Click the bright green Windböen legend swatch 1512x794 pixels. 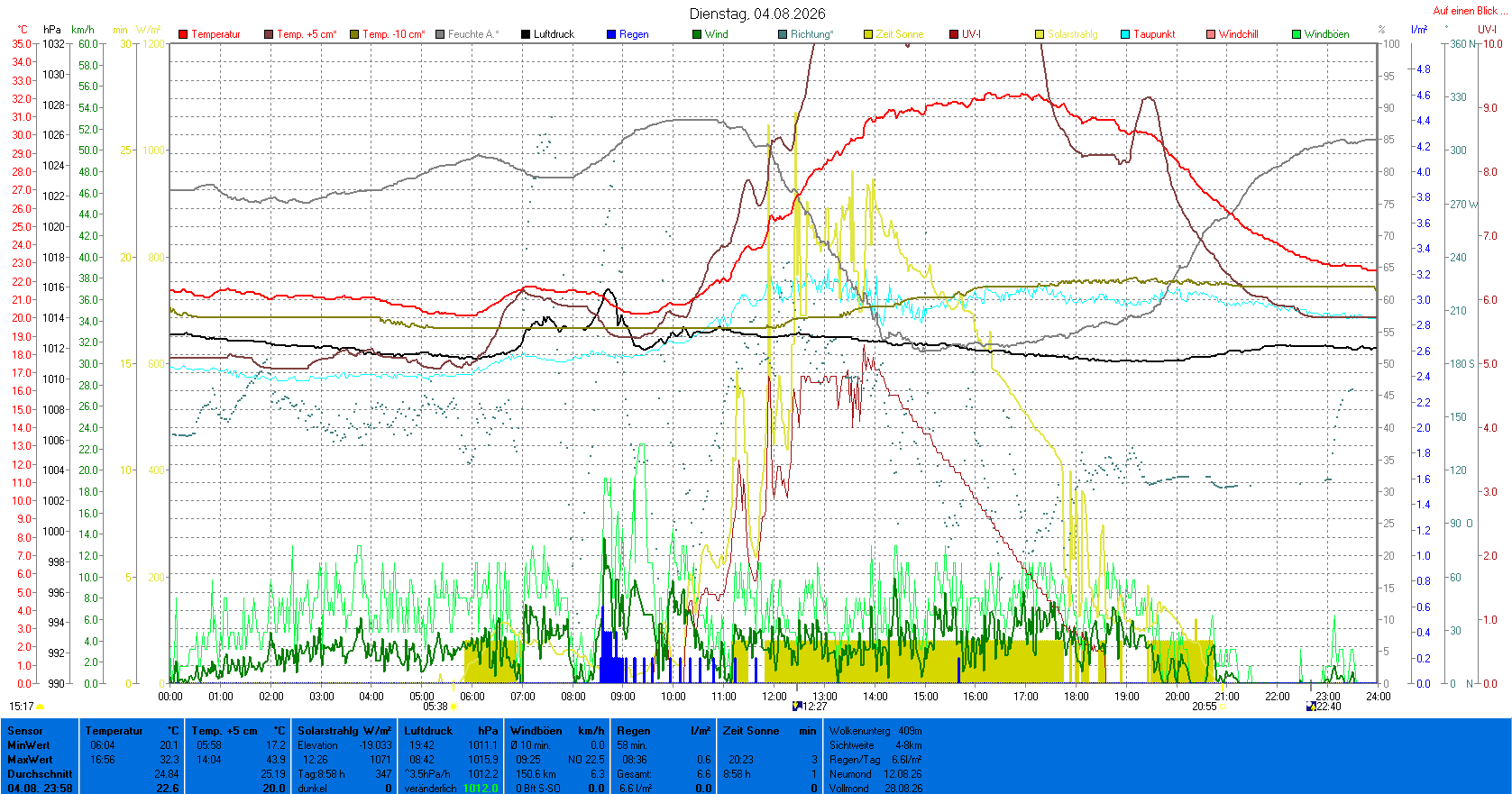pyautogui.click(x=1297, y=34)
